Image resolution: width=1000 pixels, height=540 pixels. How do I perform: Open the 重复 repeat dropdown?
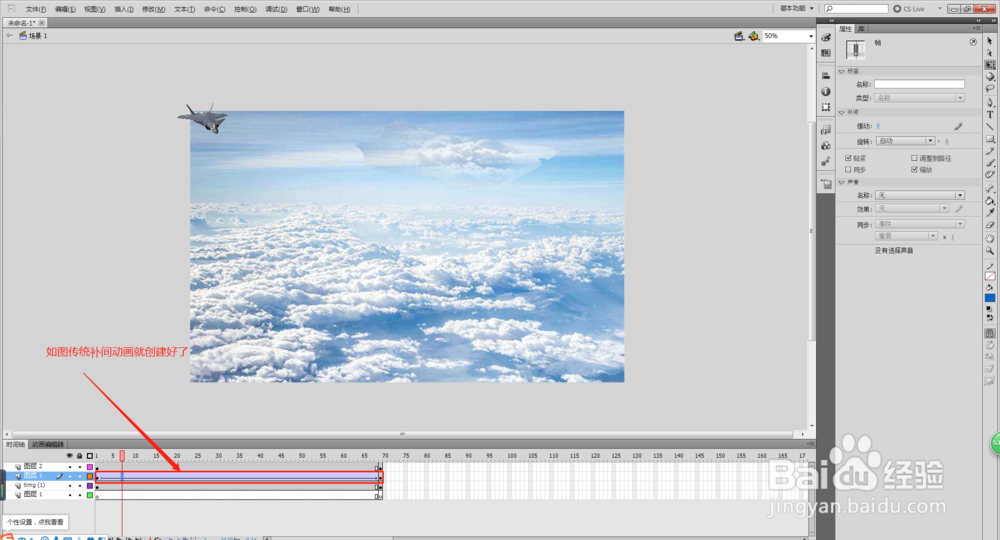click(x=906, y=236)
